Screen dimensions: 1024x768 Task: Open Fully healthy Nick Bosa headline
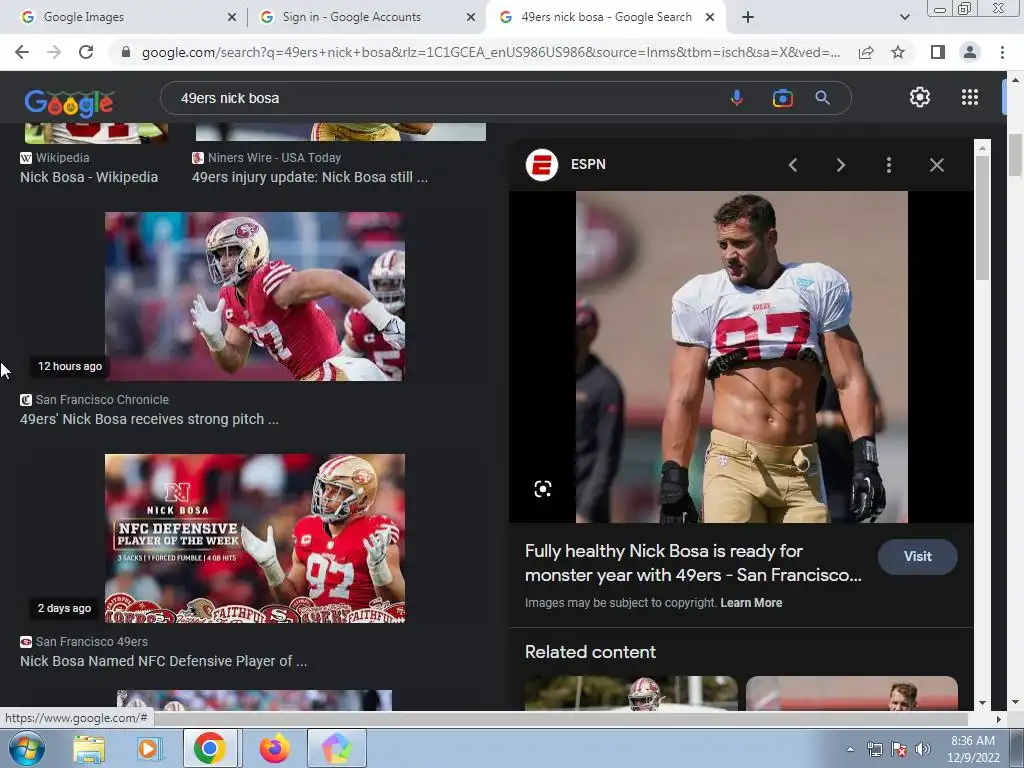coord(693,563)
